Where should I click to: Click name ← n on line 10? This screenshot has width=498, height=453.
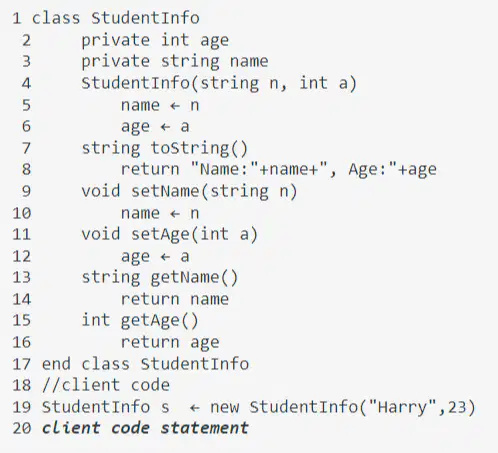pos(160,213)
